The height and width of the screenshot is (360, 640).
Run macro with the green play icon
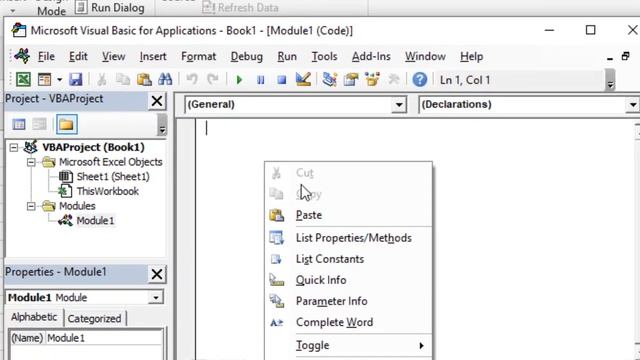pyautogui.click(x=240, y=80)
